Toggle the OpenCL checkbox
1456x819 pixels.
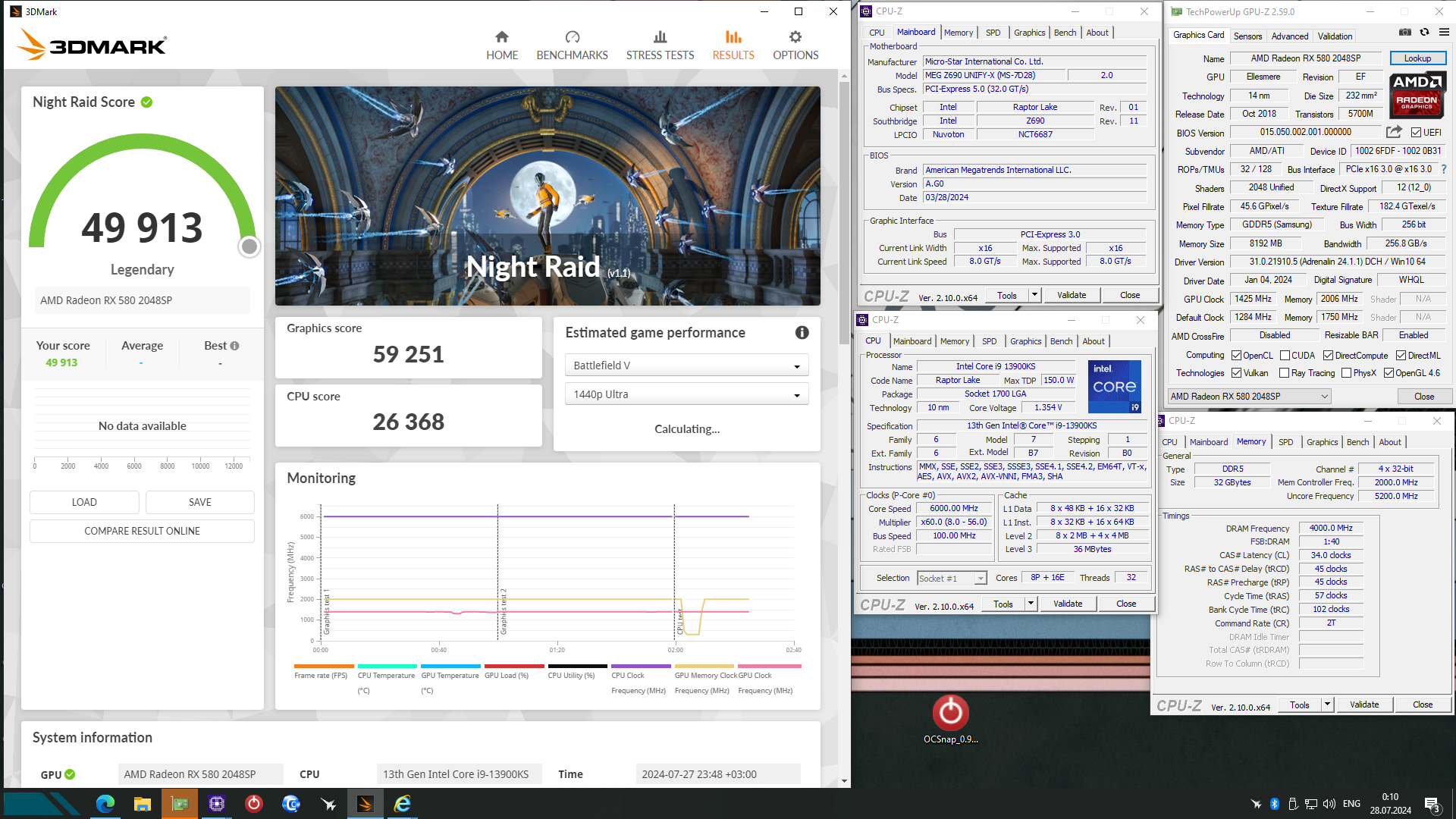pos(1237,356)
